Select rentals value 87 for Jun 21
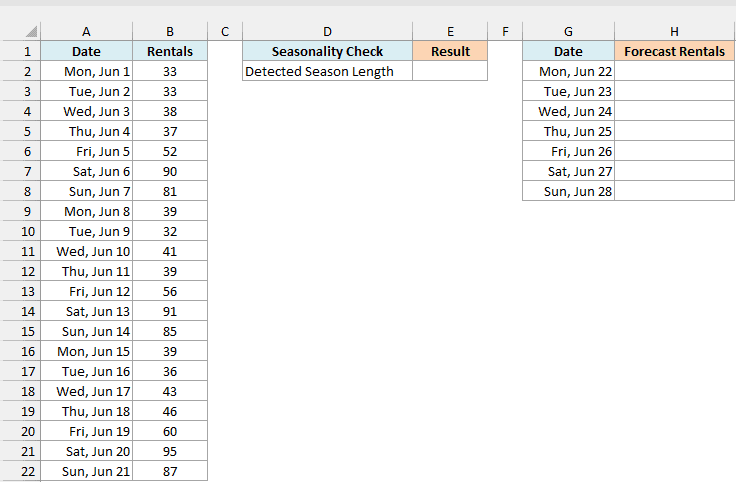Image resolution: width=736 pixels, height=482 pixels. coord(170,471)
